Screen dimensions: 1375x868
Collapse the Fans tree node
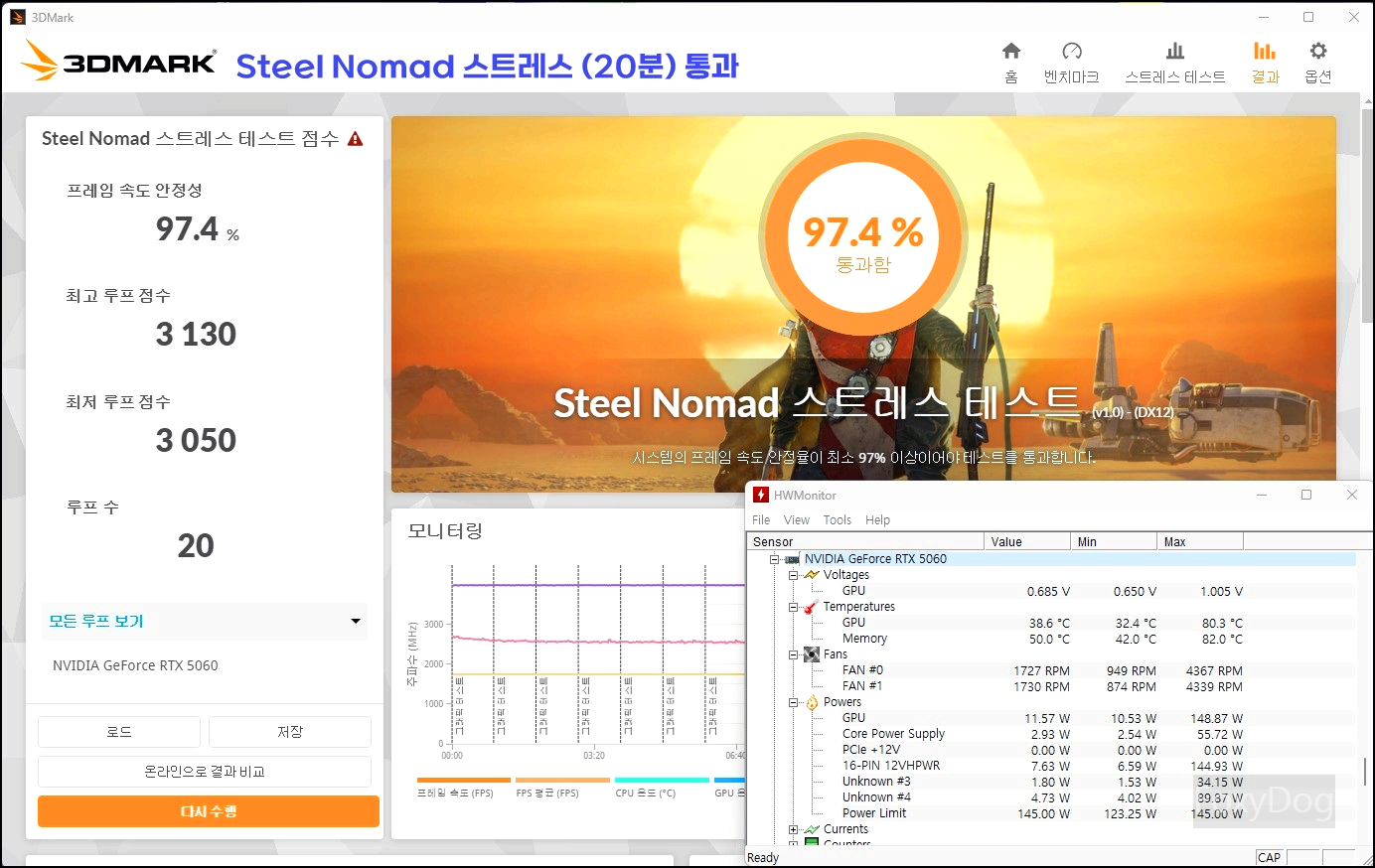tap(793, 654)
